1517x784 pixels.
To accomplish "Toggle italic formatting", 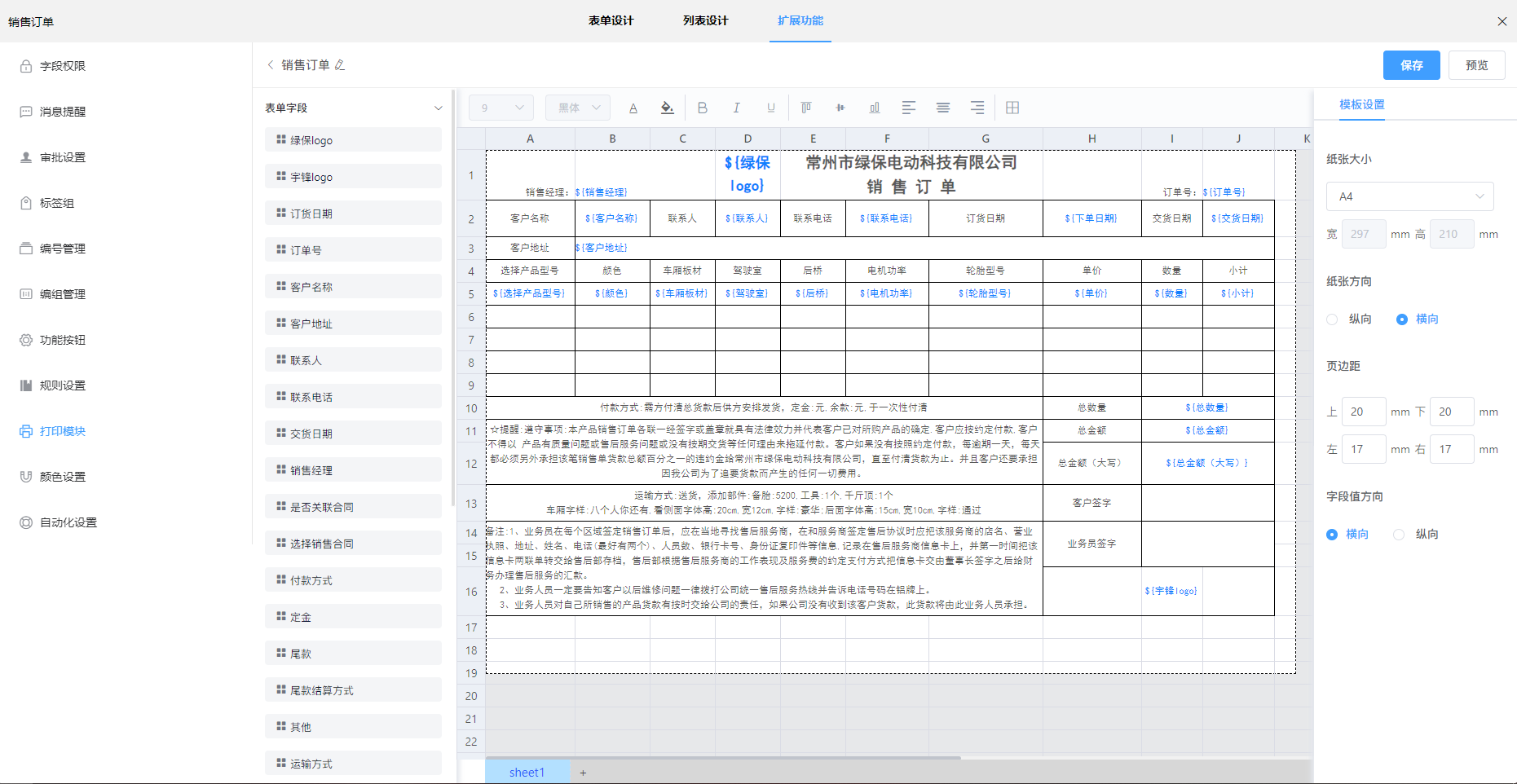I will click(x=737, y=108).
